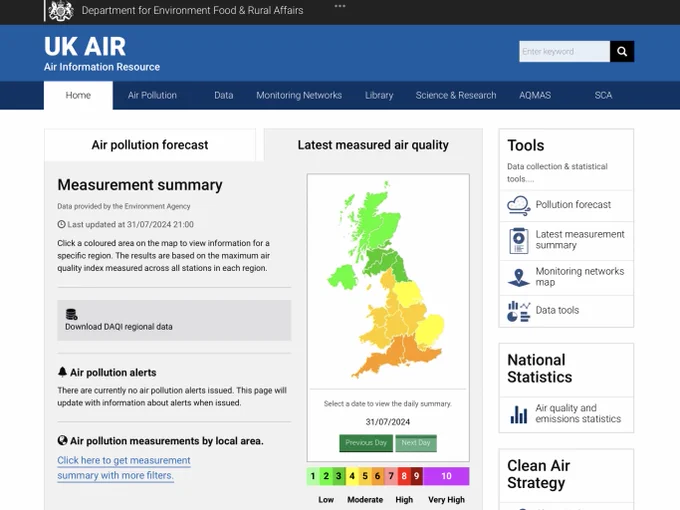
Task: Switch to Air pollution forecast tab
Action: point(150,145)
